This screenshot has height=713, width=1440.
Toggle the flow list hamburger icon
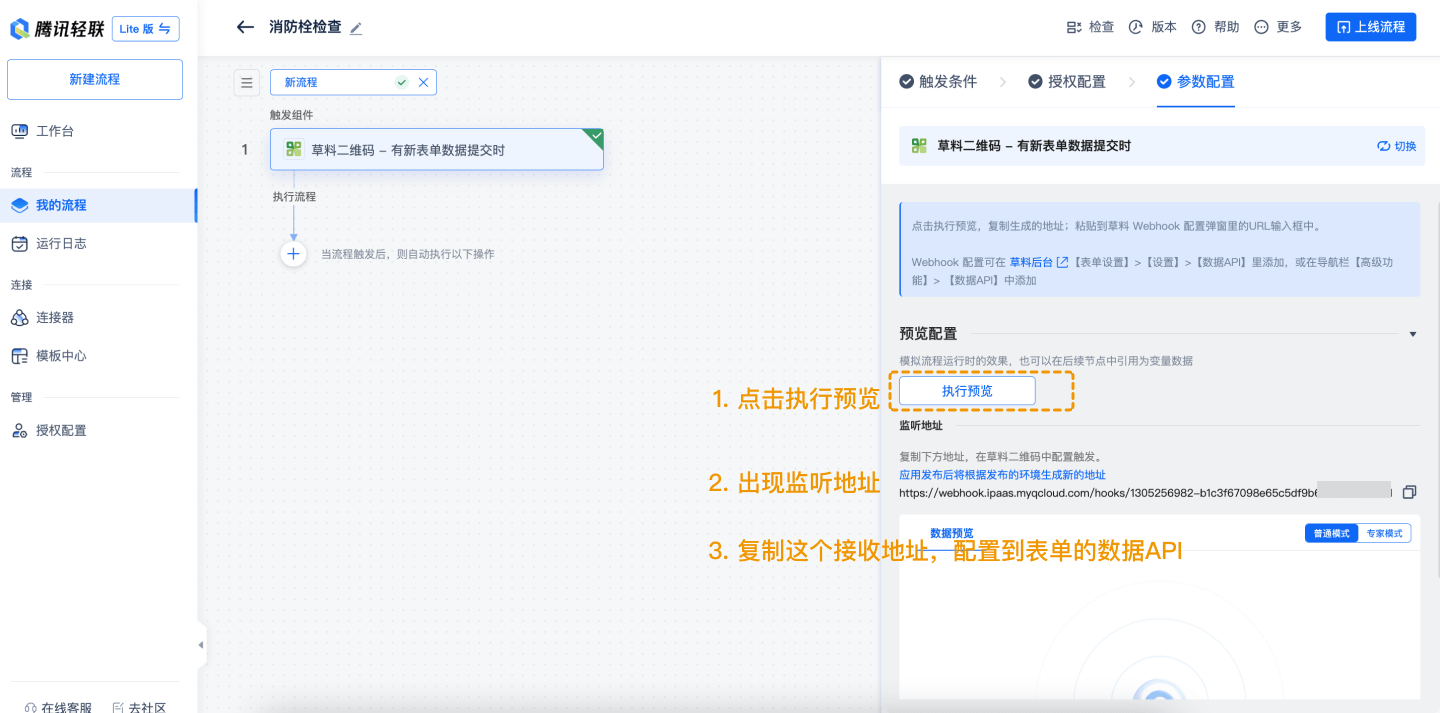[246, 83]
